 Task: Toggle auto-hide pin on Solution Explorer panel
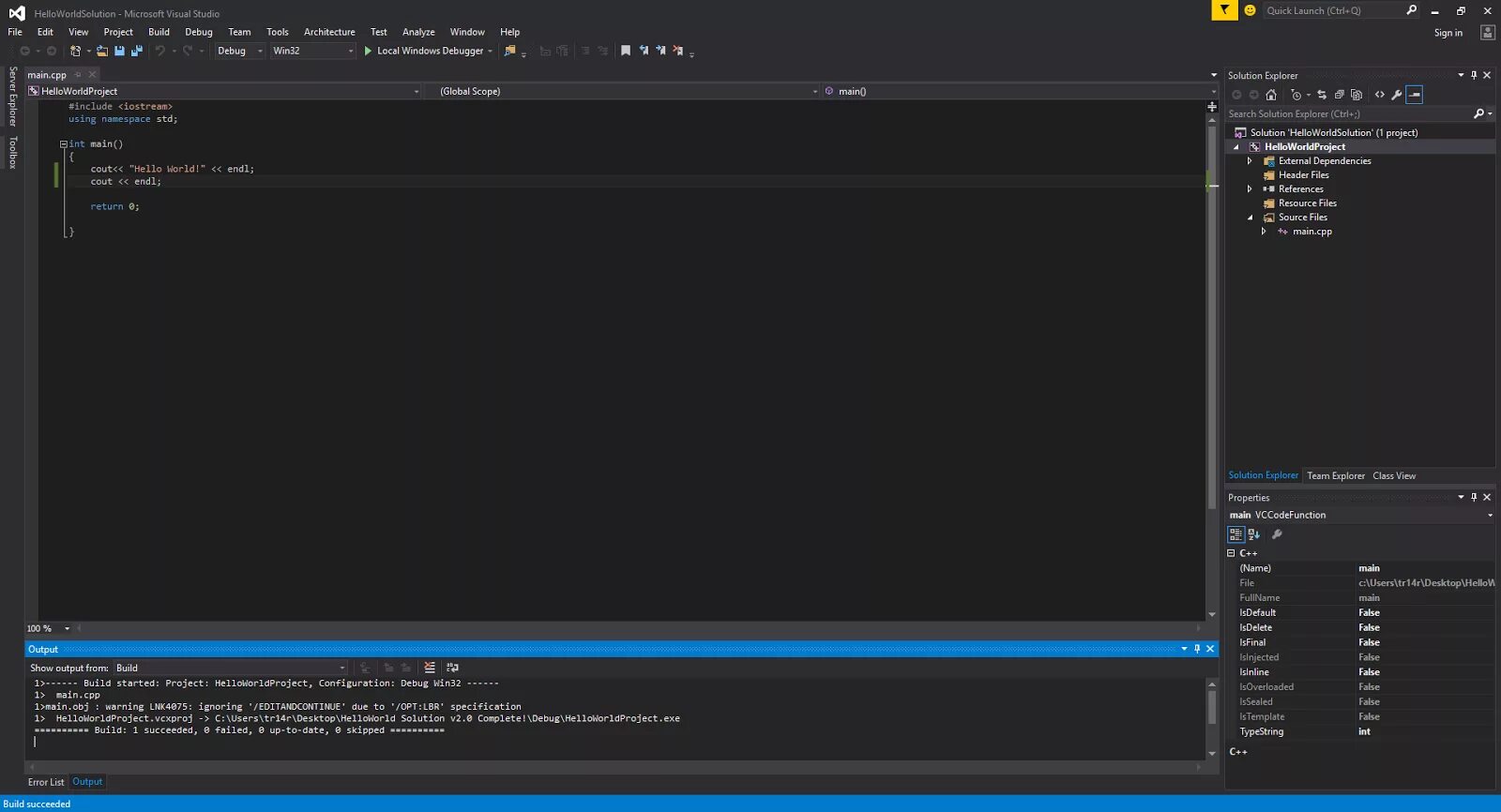(x=1474, y=75)
